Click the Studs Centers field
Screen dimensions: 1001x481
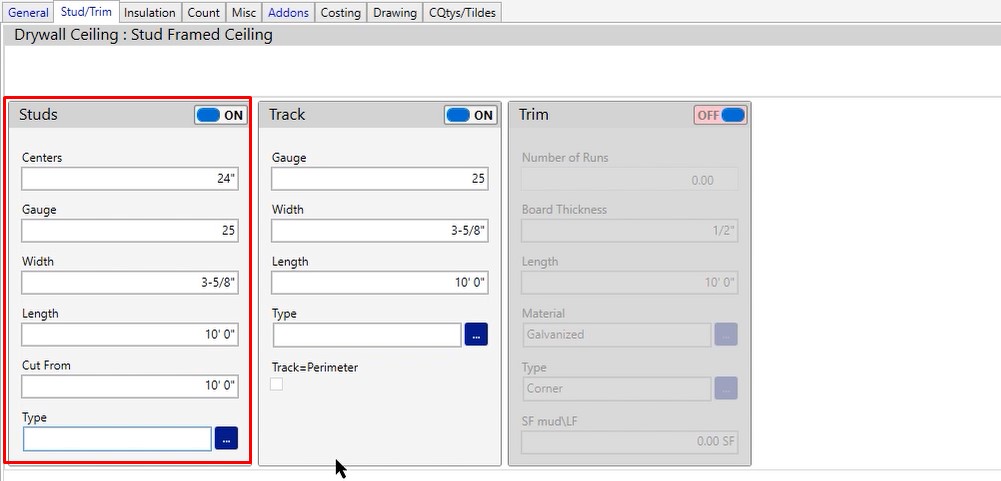click(x=129, y=179)
